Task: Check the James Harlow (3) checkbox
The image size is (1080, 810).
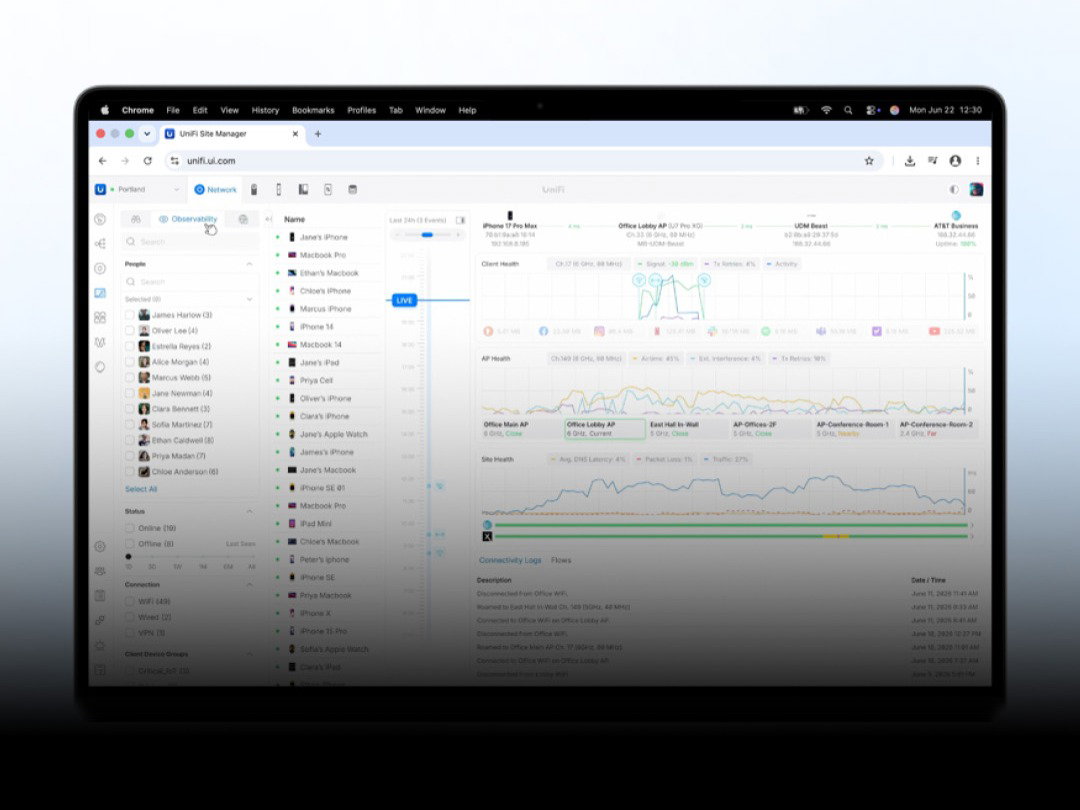Action: tap(129, 315)
